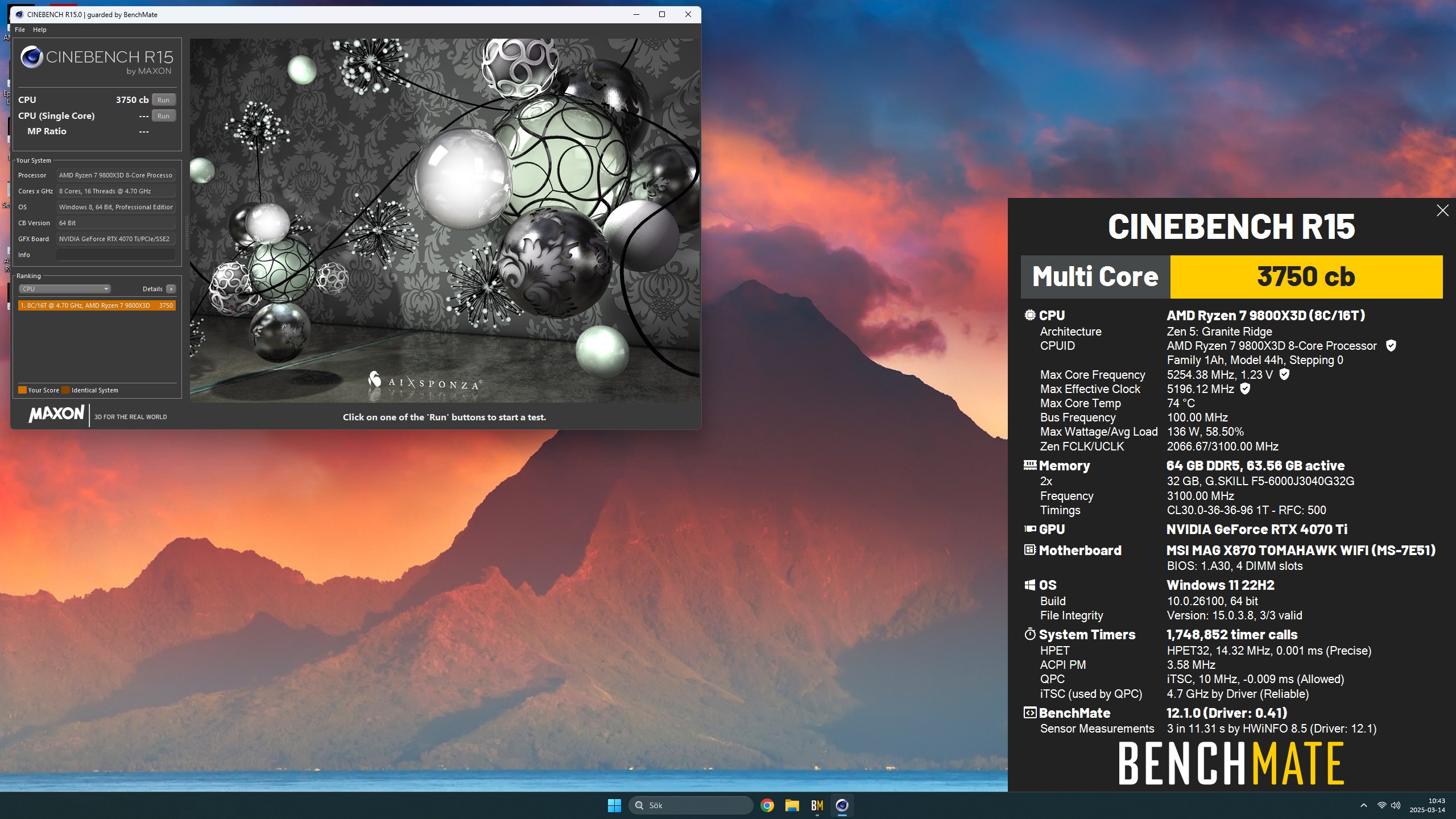Click 'Cores x GHz' field 8 Cores value
Viewport: 1456px width, 819px height.
115,191
